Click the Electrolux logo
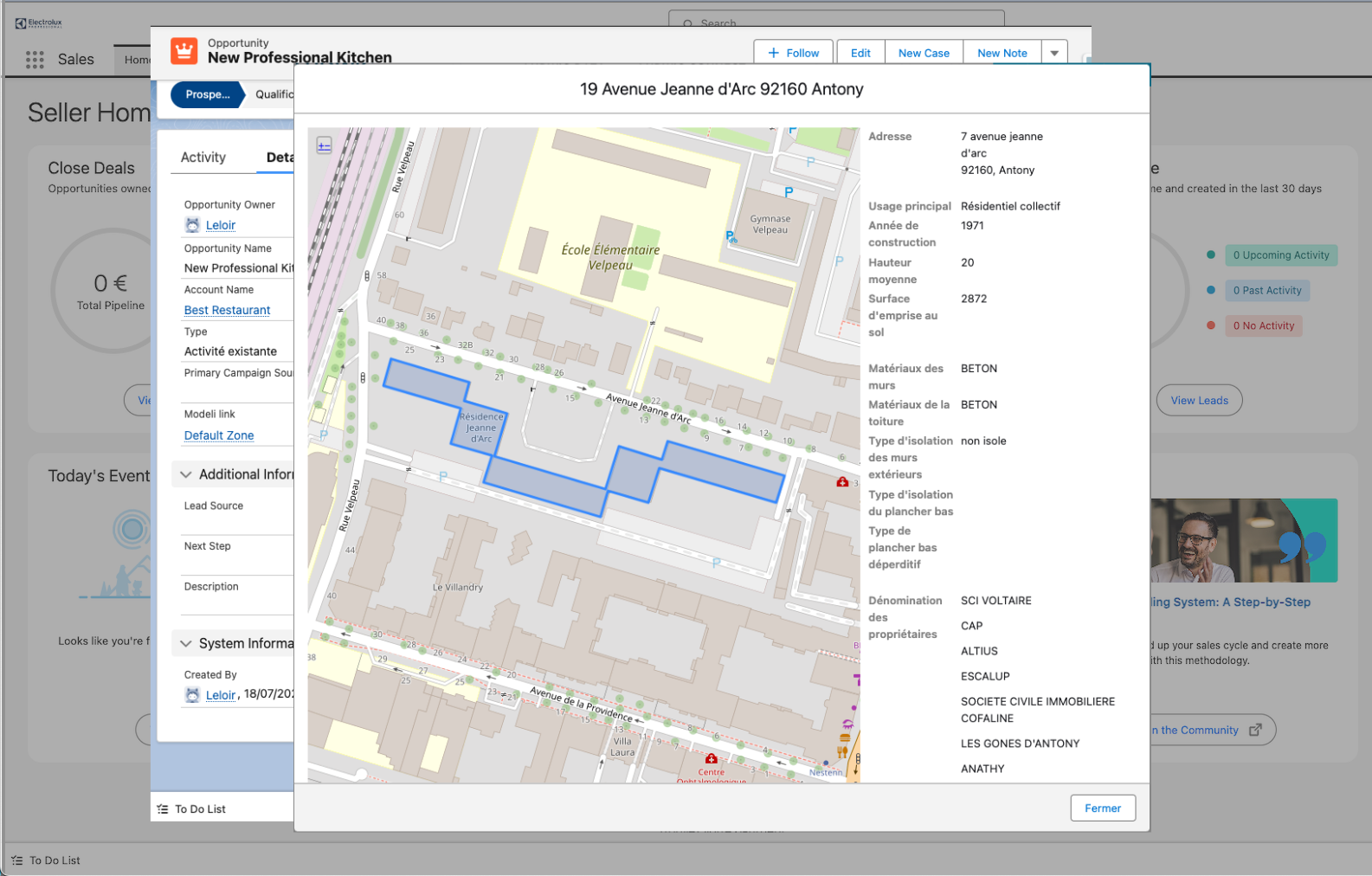The height and width of the screenshot is (876, 1372). pos(39,23)
